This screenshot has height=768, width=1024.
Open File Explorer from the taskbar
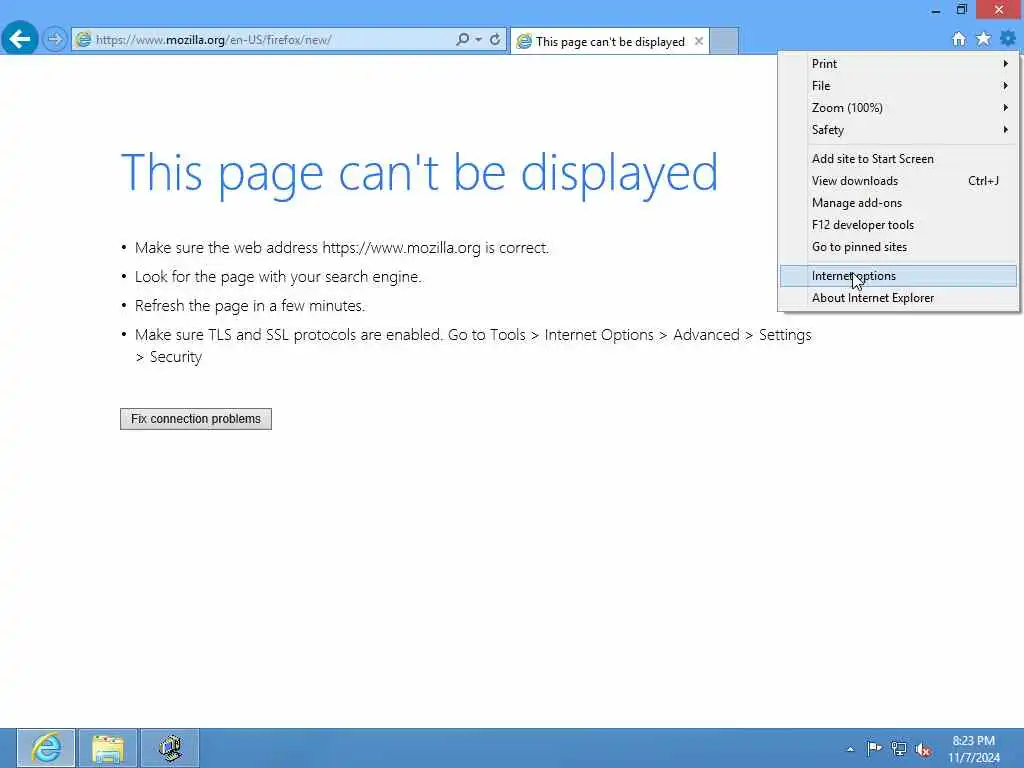pyautogui.click(x=108, y=748)
